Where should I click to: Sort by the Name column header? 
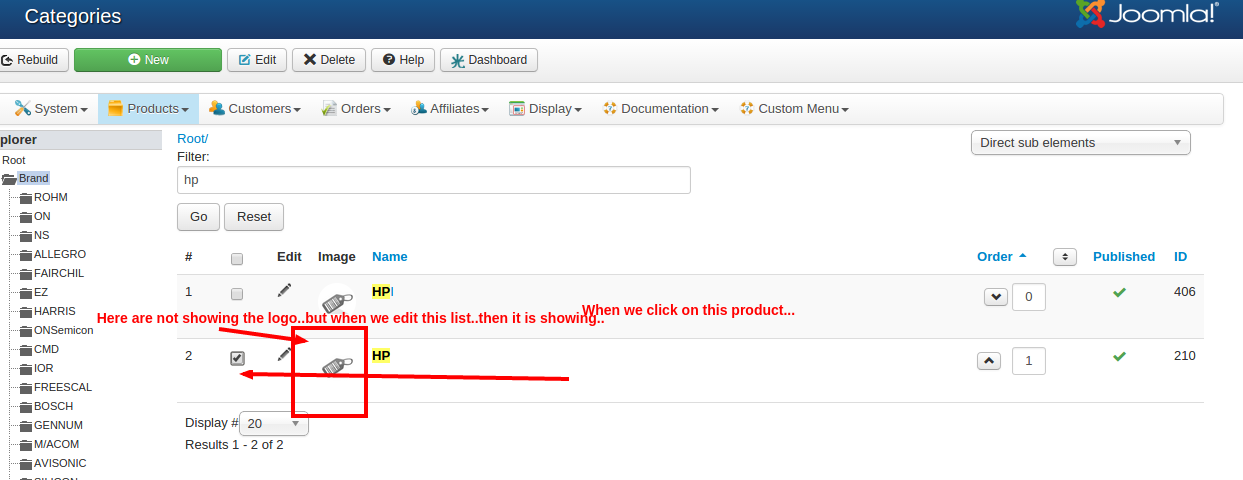tap(390, 257)
